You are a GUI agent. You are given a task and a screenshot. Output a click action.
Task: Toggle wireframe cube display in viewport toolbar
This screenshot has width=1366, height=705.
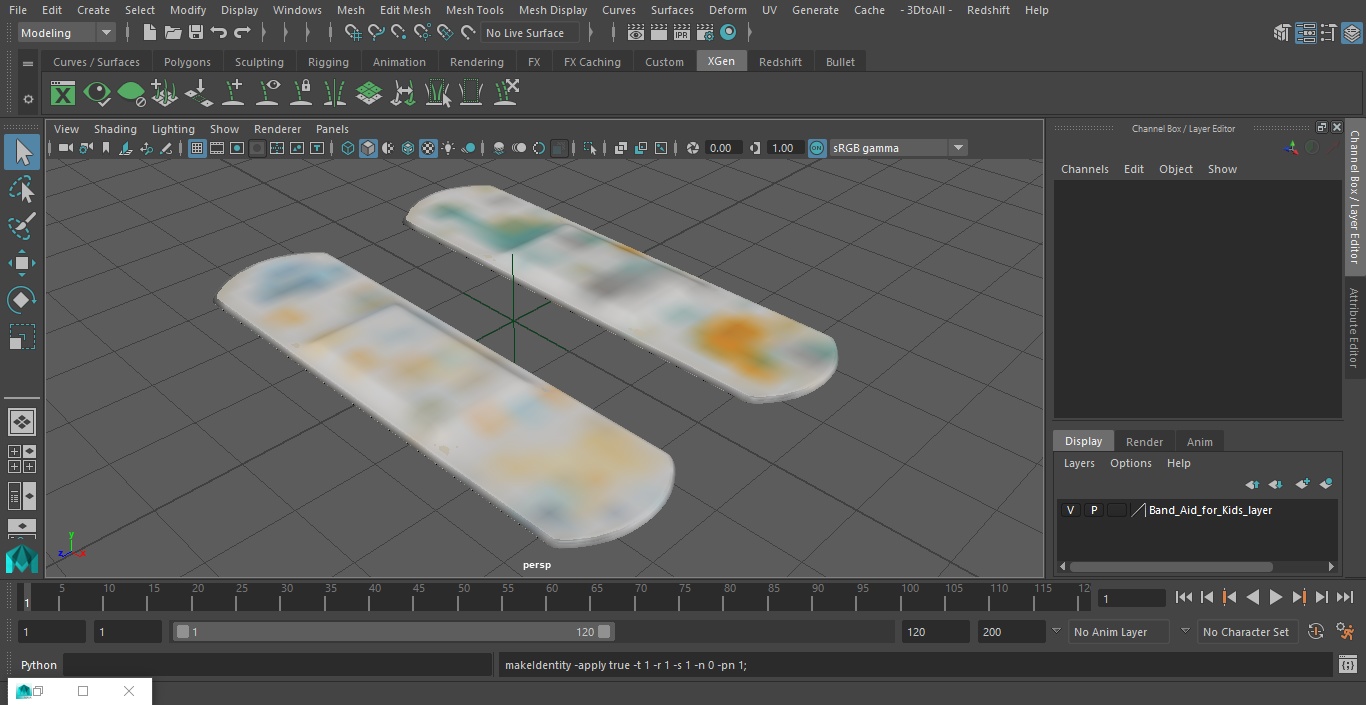(x=348, y=148)
